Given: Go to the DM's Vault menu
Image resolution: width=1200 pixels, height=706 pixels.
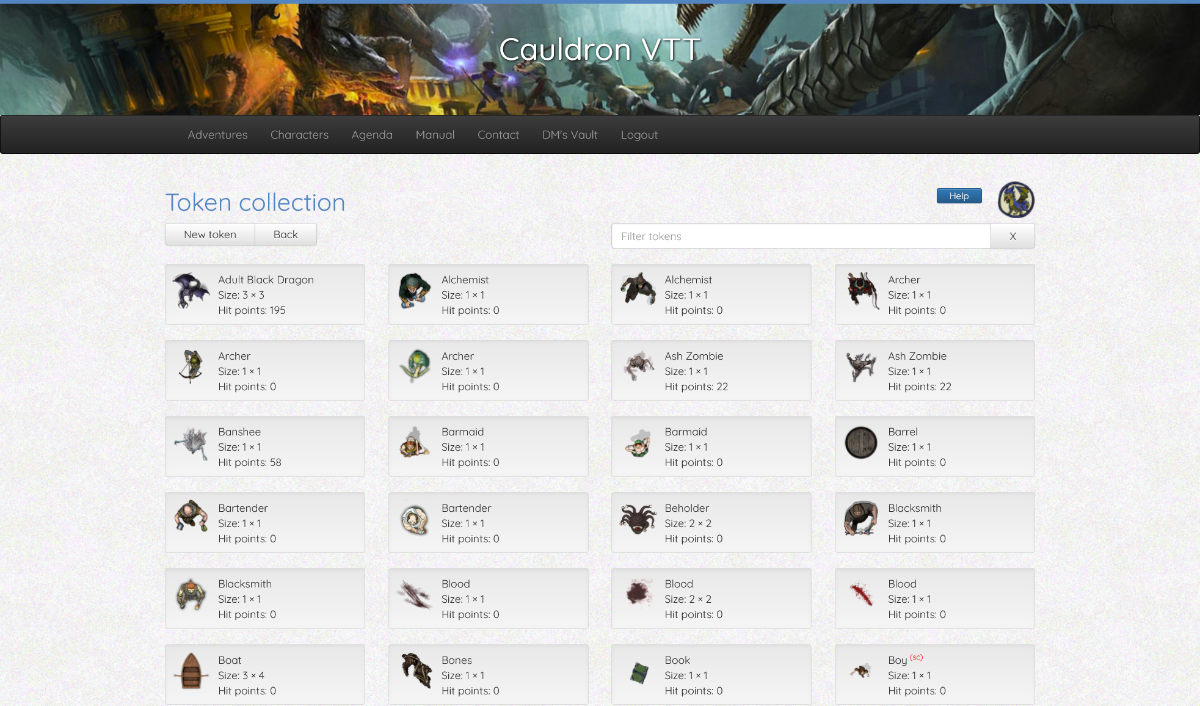Looking at the screenshot, I should coord(570,135).
